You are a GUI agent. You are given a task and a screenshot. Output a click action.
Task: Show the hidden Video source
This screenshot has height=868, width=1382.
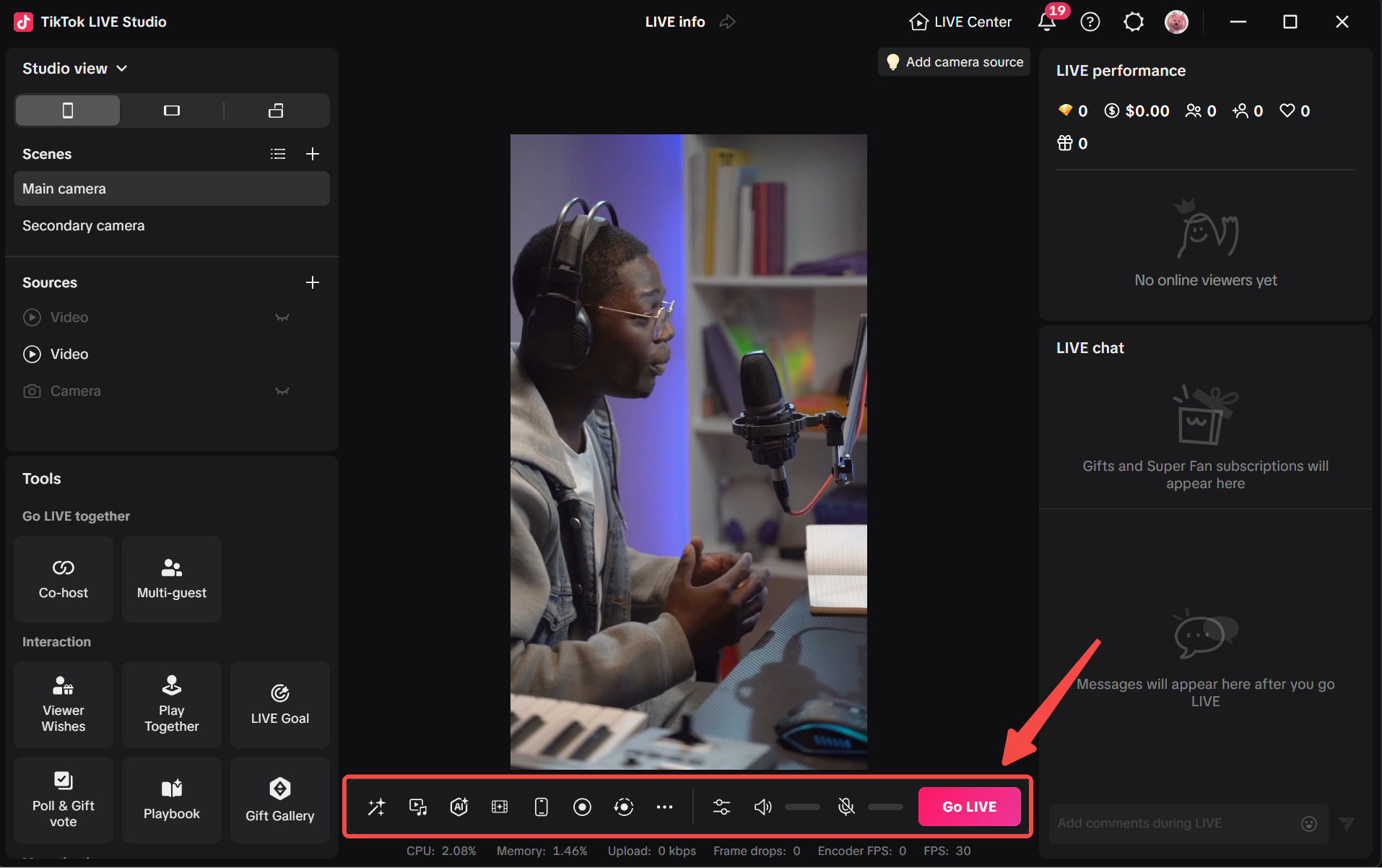[282, 318]
